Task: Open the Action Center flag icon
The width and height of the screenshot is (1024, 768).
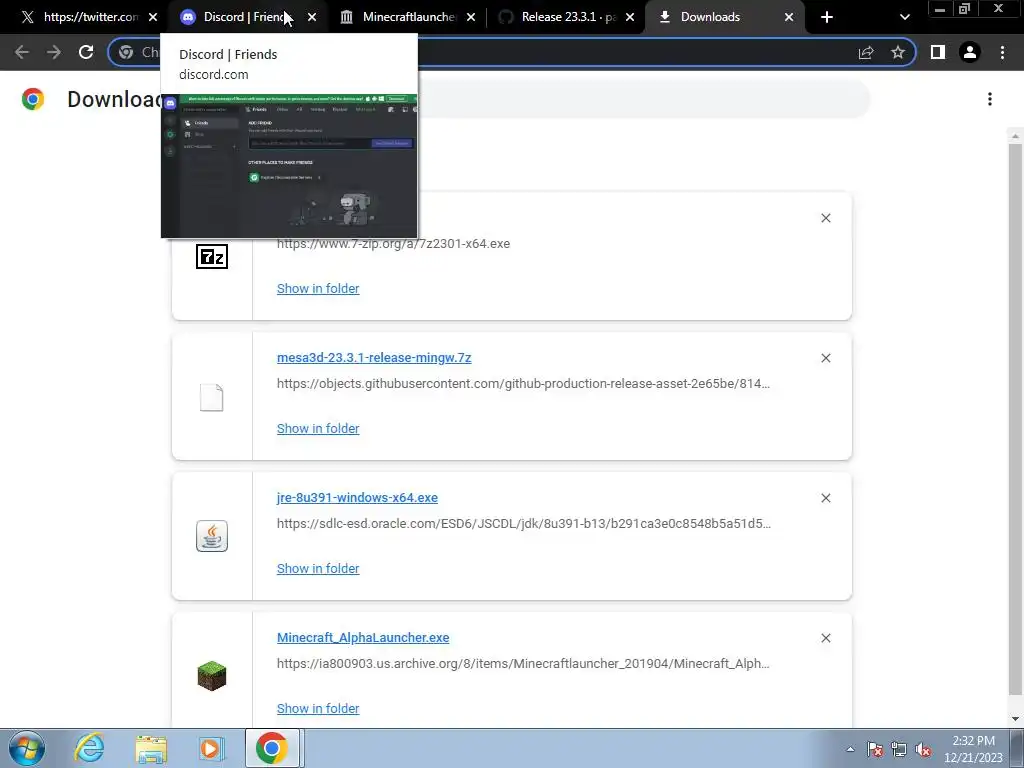Action: tap(875, 749)
